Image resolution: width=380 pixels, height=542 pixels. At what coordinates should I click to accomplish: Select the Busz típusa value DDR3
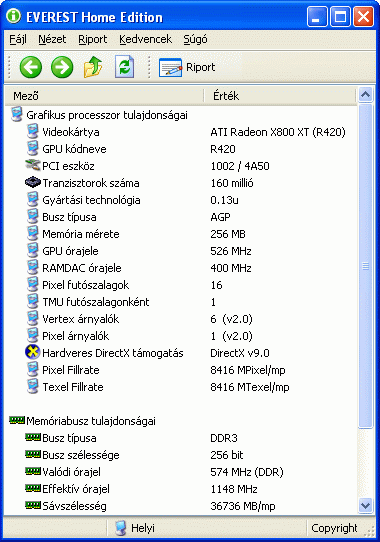pyautogui.click(x=224, y=438)
